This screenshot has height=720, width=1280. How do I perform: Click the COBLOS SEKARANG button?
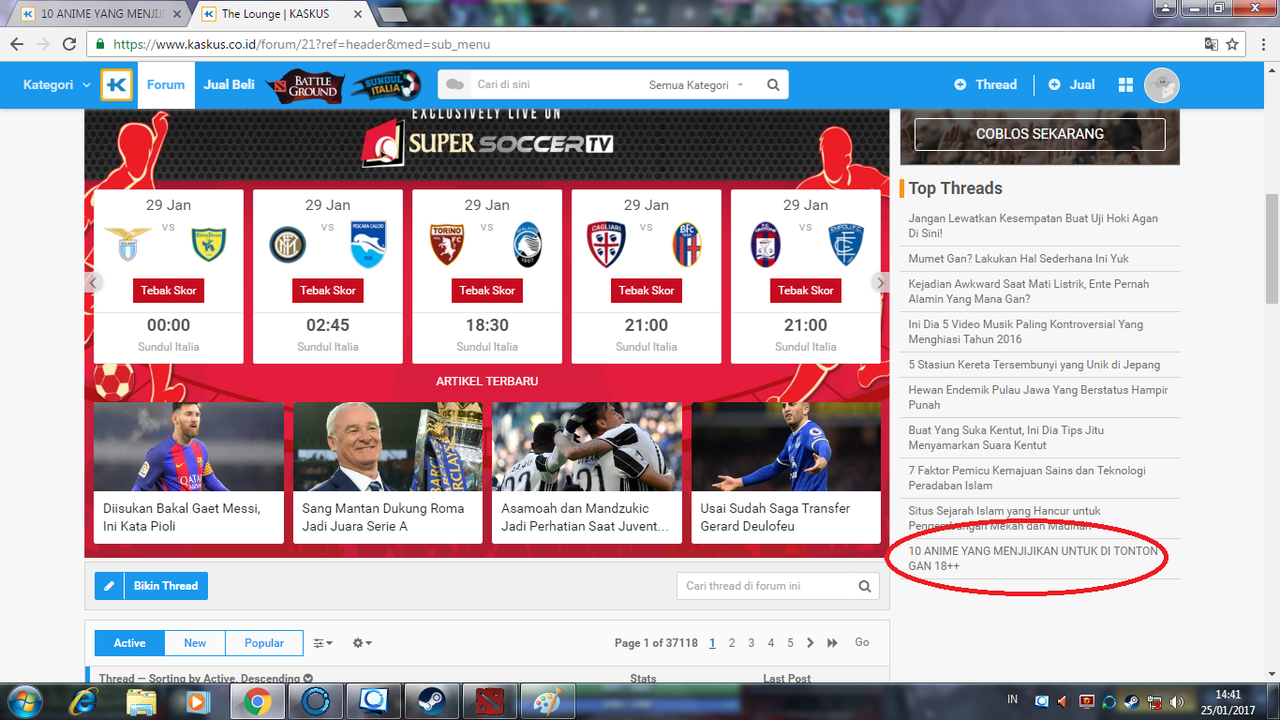pos(1040,134)
